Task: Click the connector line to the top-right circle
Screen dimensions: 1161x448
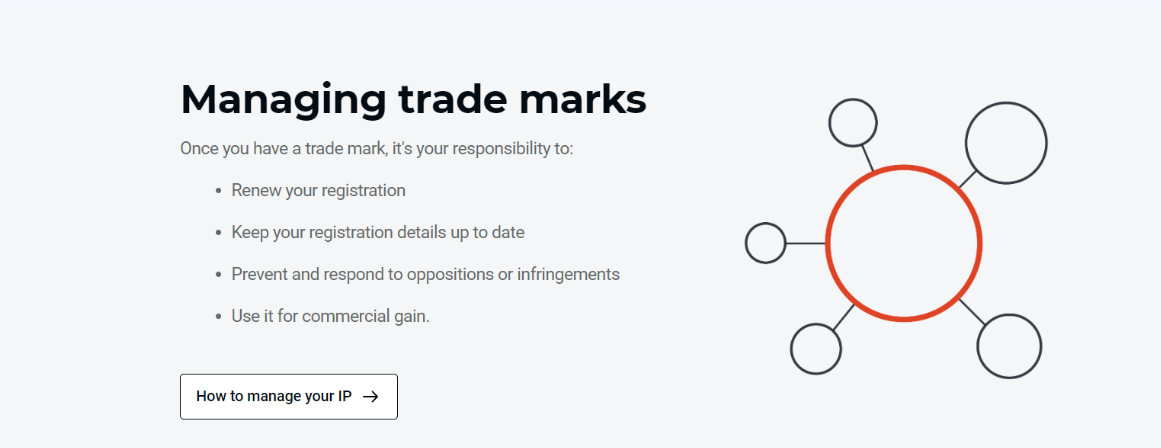Action: tap(966, 180)
